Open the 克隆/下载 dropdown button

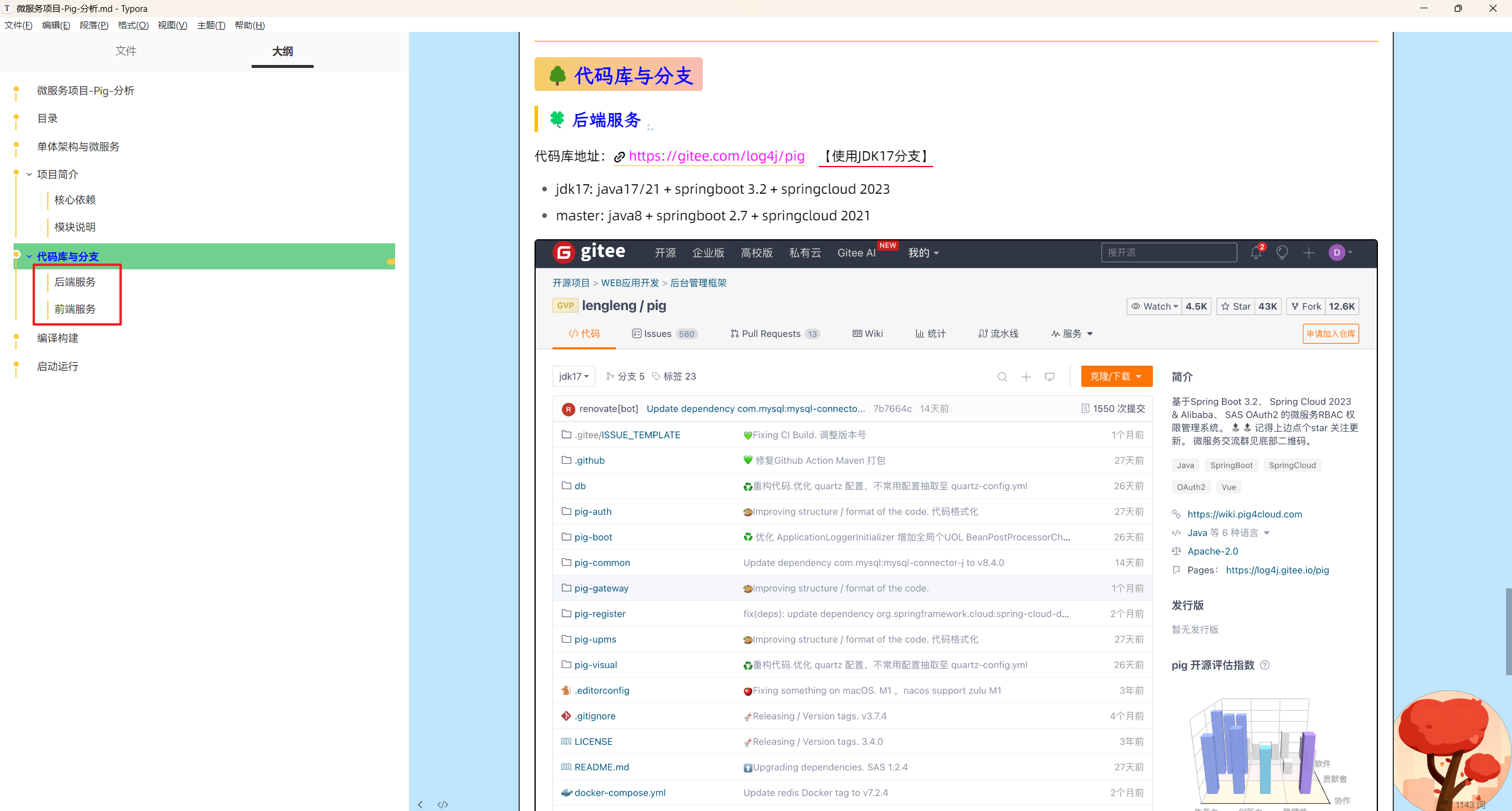coord(1116,376)
